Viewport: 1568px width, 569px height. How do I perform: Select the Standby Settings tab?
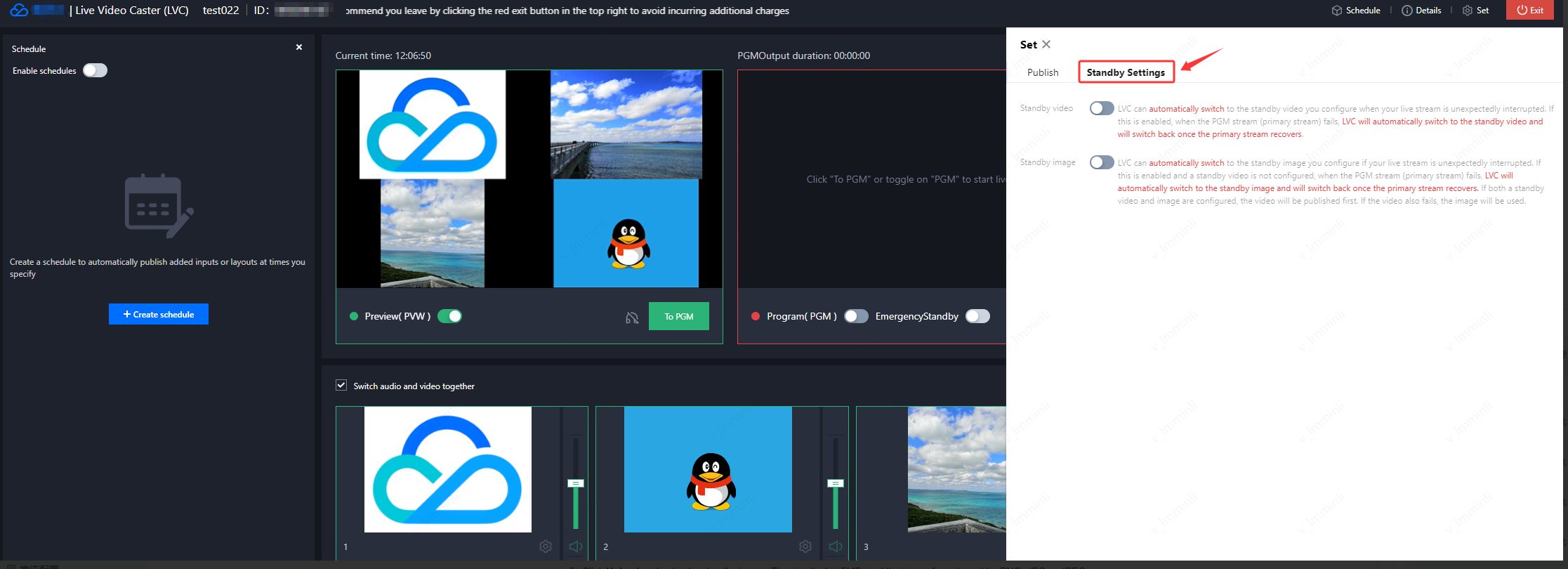(x=1126, y=72)
